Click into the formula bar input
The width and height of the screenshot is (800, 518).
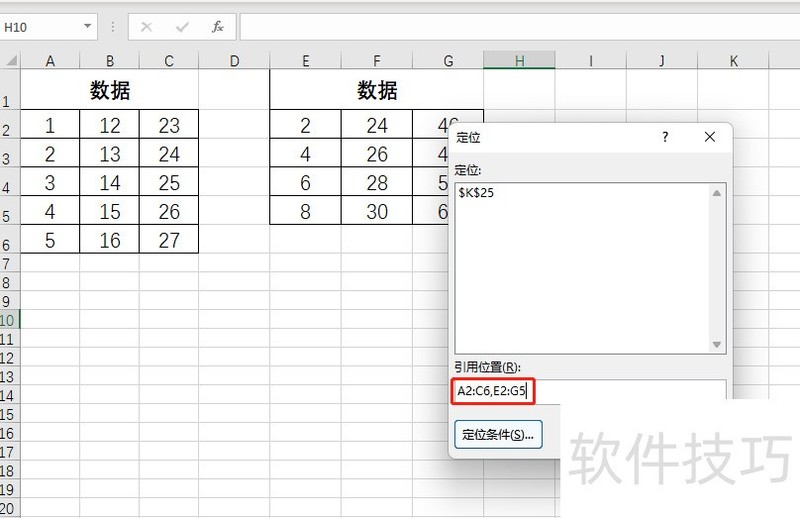click(519, 27)
